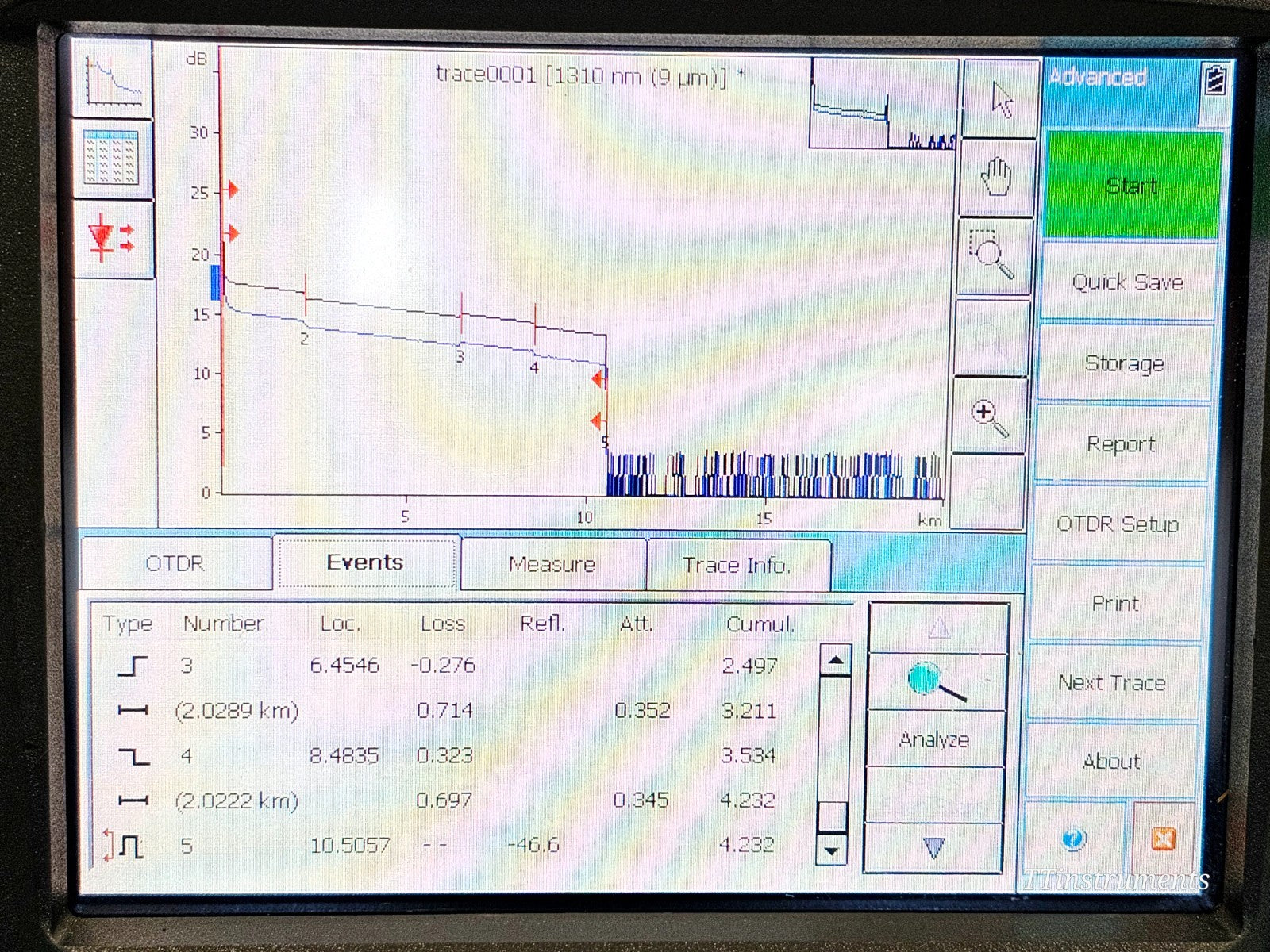The height and width of the screenshot is (952, 1270).
Task: Open the trace graph view icon
Action: coord(113,79)
